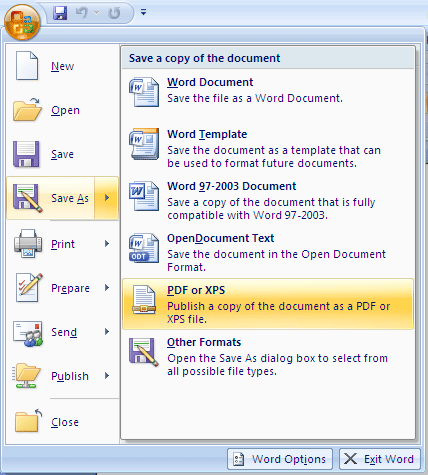Viewport: 428px width, 475px height.
Task: Click the New blank page icon
Action: pos(27,66)
